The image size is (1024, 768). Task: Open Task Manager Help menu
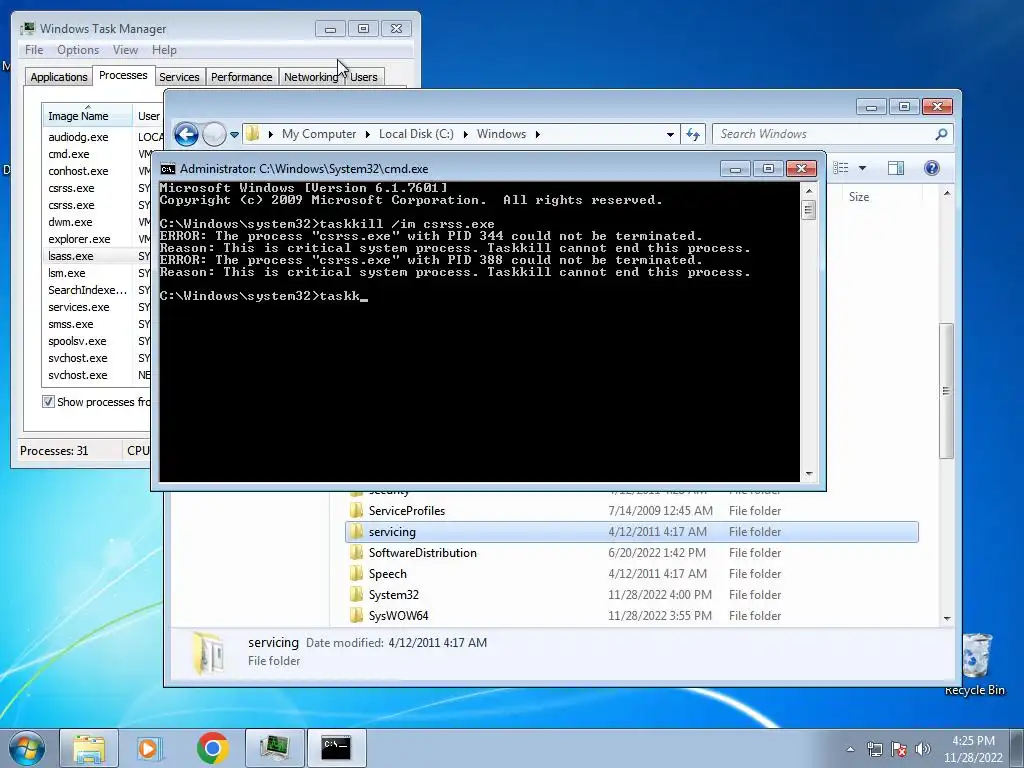click(x=164, y=50)
